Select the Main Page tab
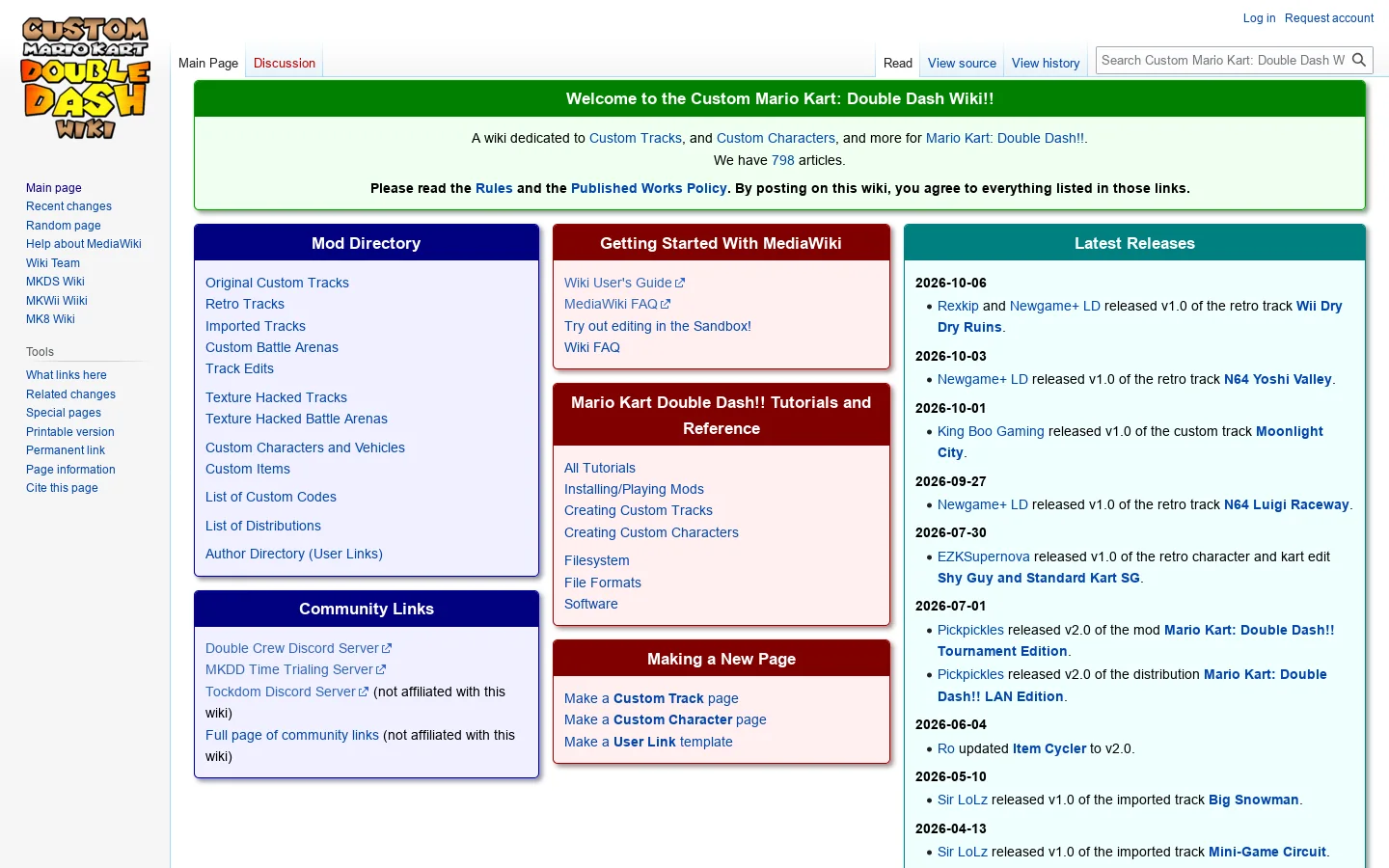The image size is (1389, 868). point(208,63)
